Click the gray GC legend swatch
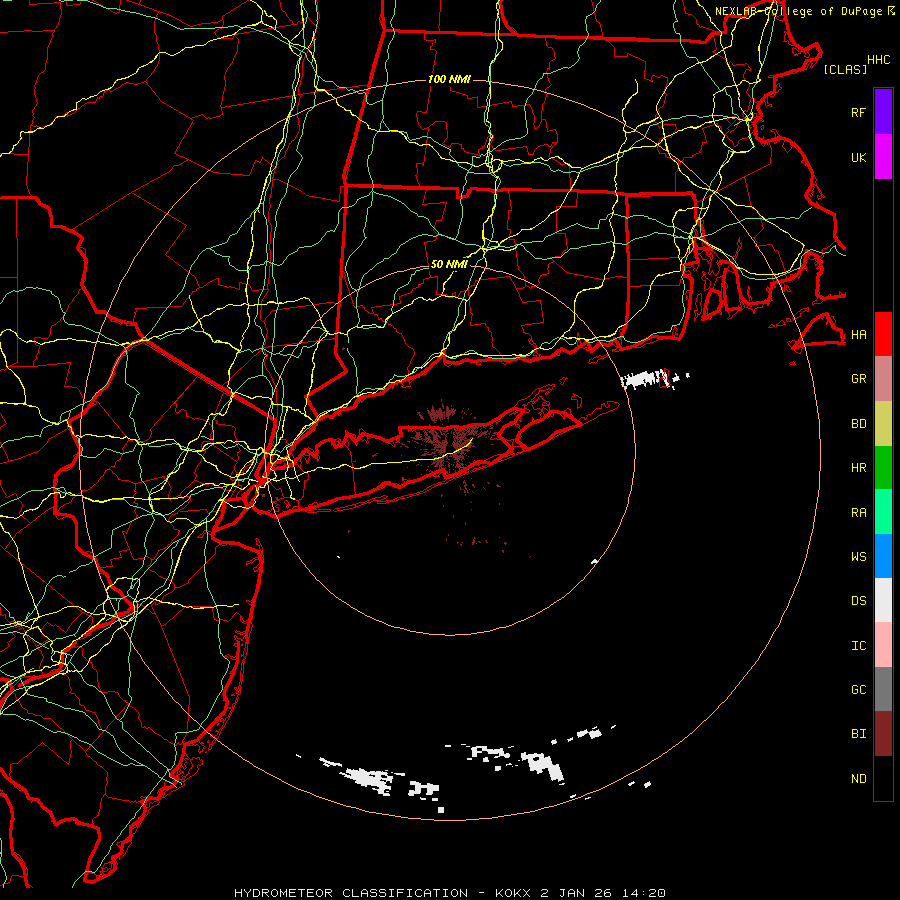900x900 pixels. [883, 689]
